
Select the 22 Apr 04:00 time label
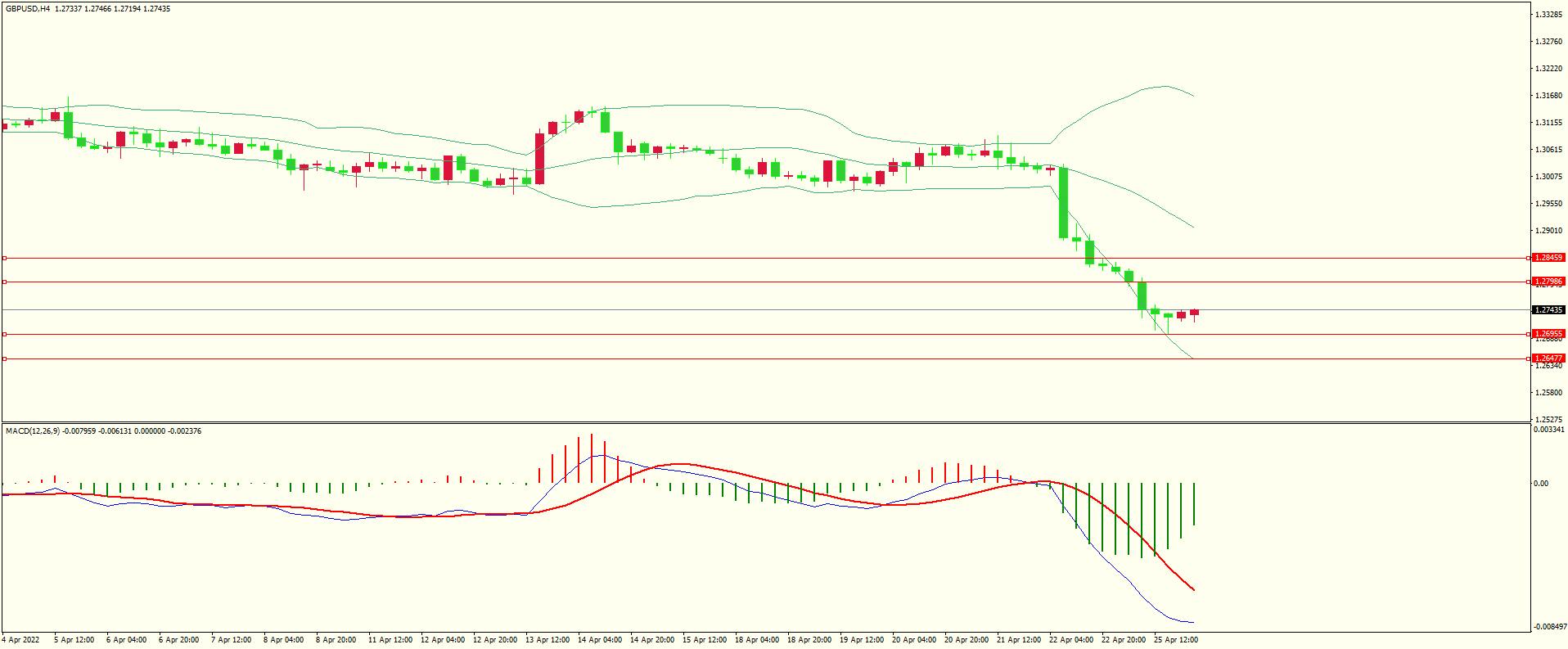click(1070, 640)
